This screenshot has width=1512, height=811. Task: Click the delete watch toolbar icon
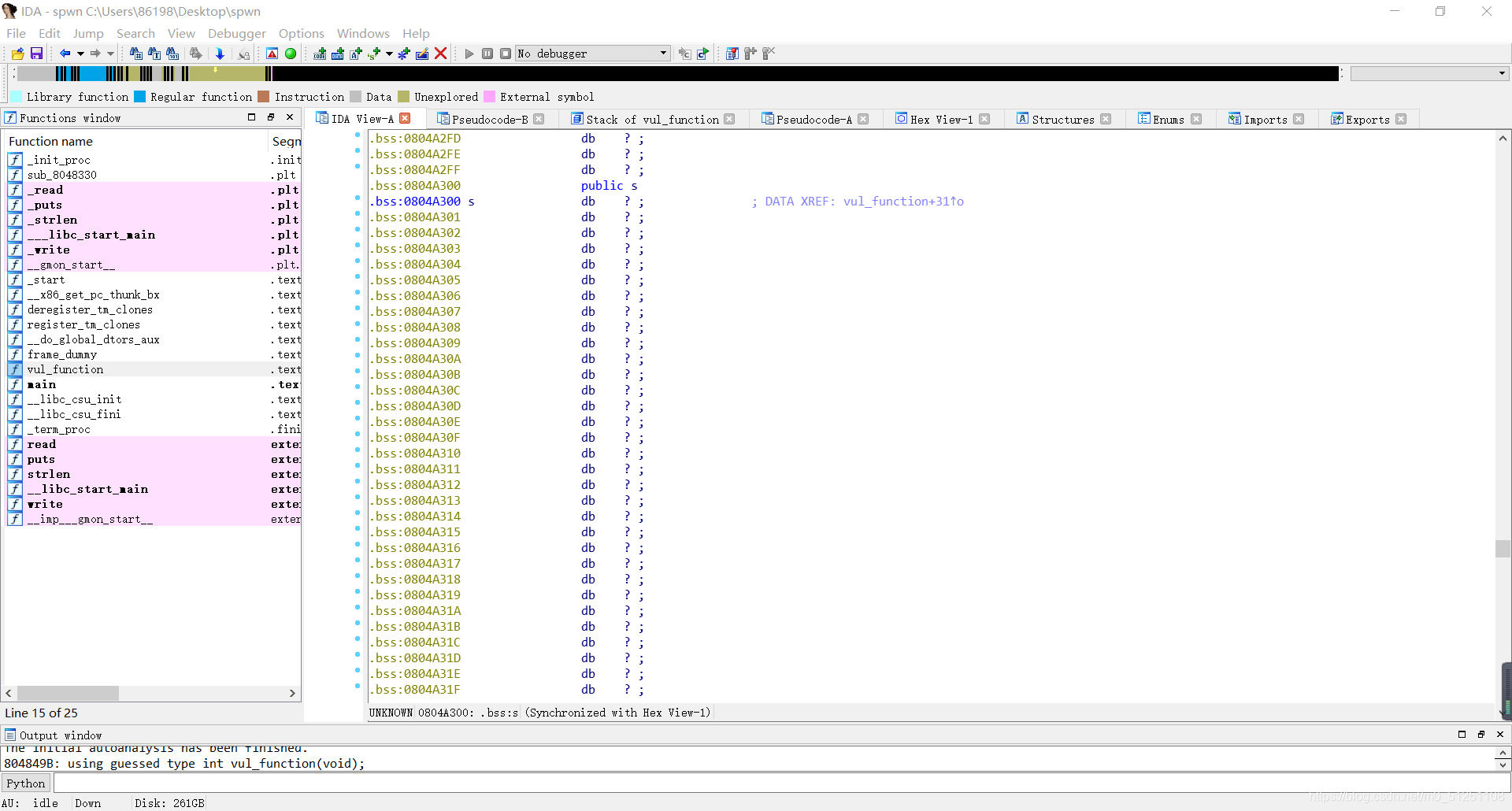tap(769, 54)
